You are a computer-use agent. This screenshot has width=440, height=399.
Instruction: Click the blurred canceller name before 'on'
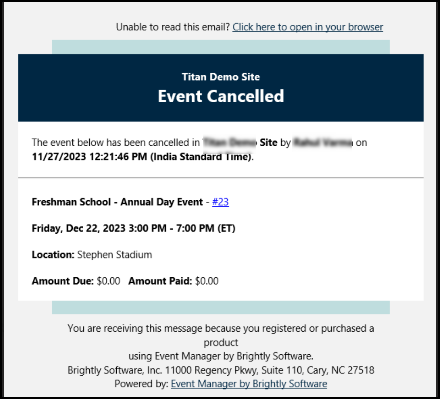click(x=323, y=143)
